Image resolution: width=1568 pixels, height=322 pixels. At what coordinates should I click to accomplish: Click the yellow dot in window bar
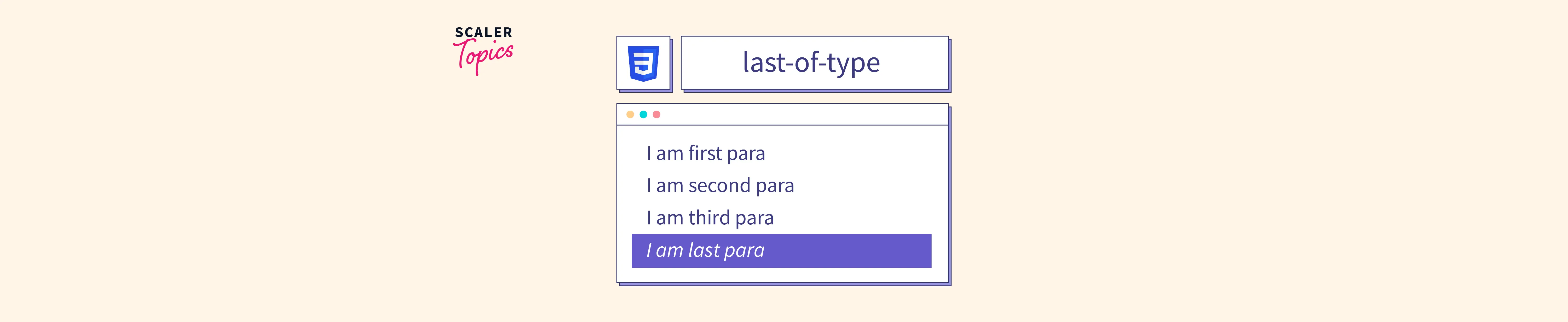(630, 114)
